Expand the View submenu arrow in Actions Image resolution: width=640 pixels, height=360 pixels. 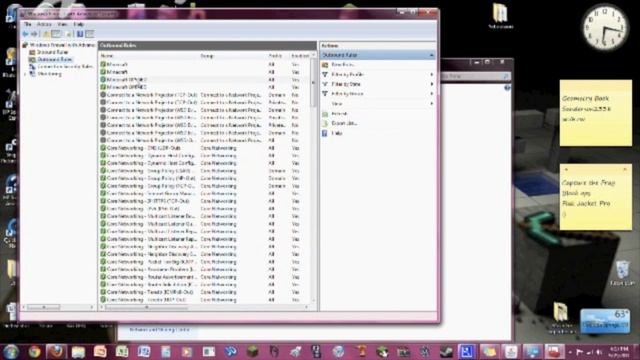(x=431, y=104)
